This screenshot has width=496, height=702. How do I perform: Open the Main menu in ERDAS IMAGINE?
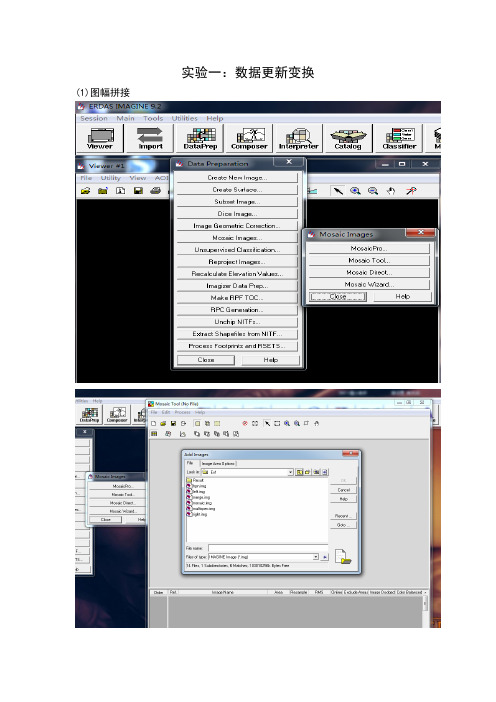[125, 119]
